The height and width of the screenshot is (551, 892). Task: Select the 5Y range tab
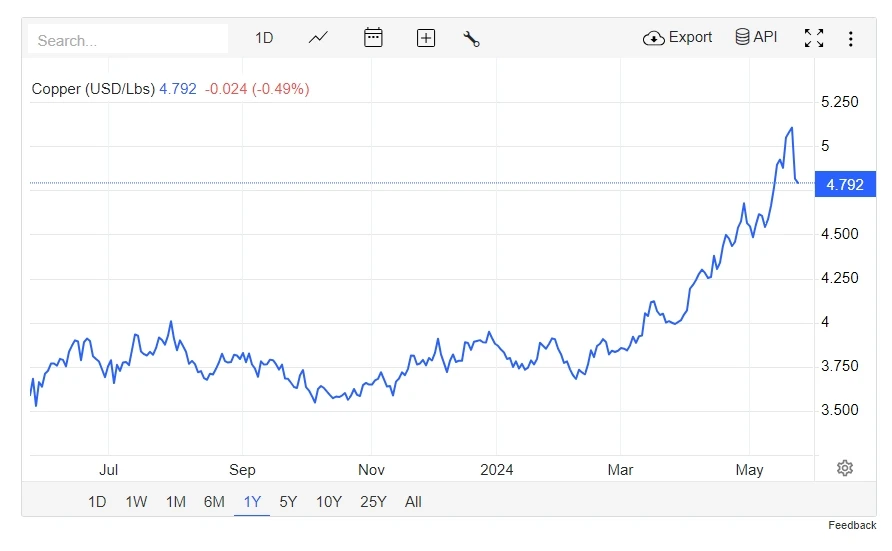pyautogui.click(x=288, y=502)
